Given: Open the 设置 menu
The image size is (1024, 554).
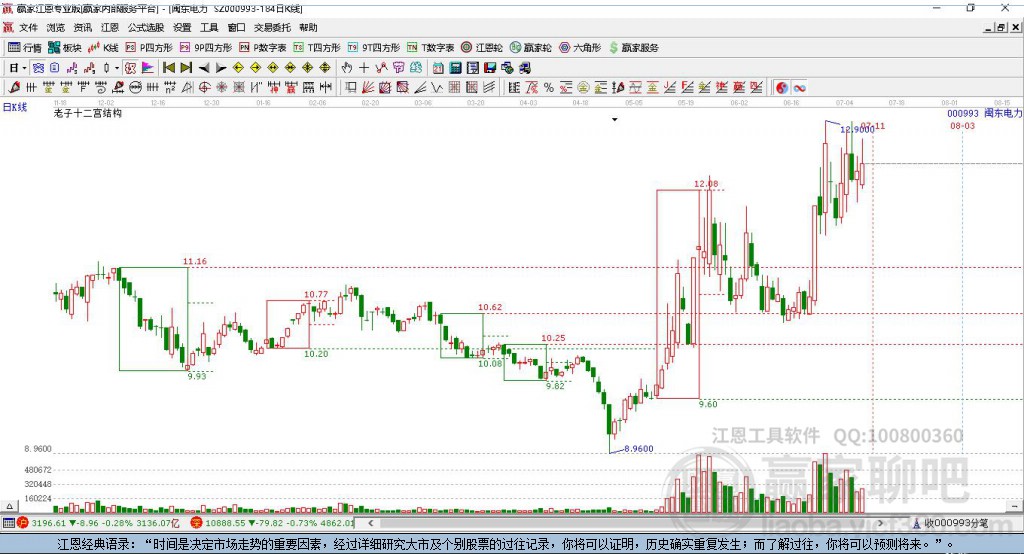Looking at the screenshot, I should [182, 27].
